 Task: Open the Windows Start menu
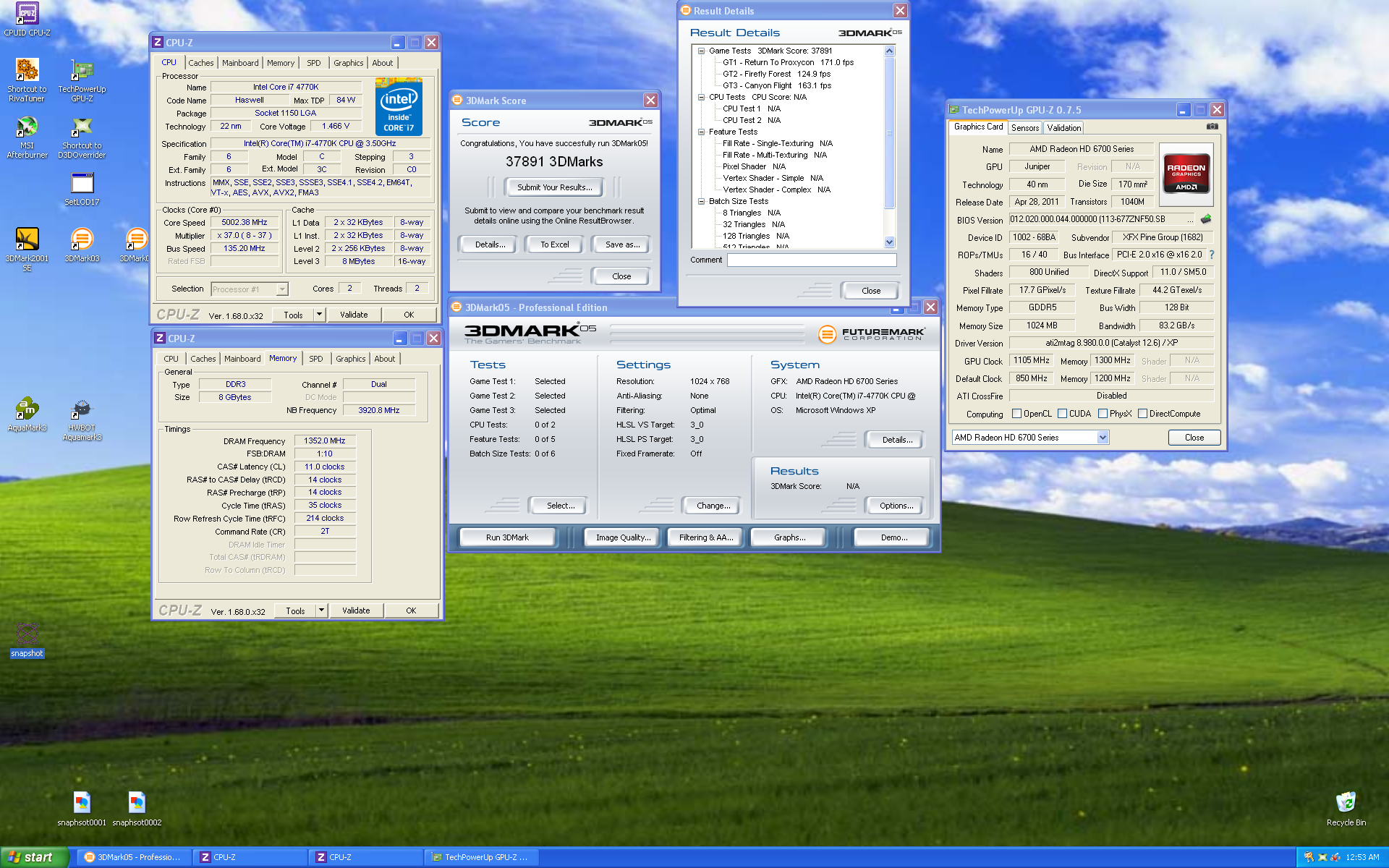(x=34, y=857)
